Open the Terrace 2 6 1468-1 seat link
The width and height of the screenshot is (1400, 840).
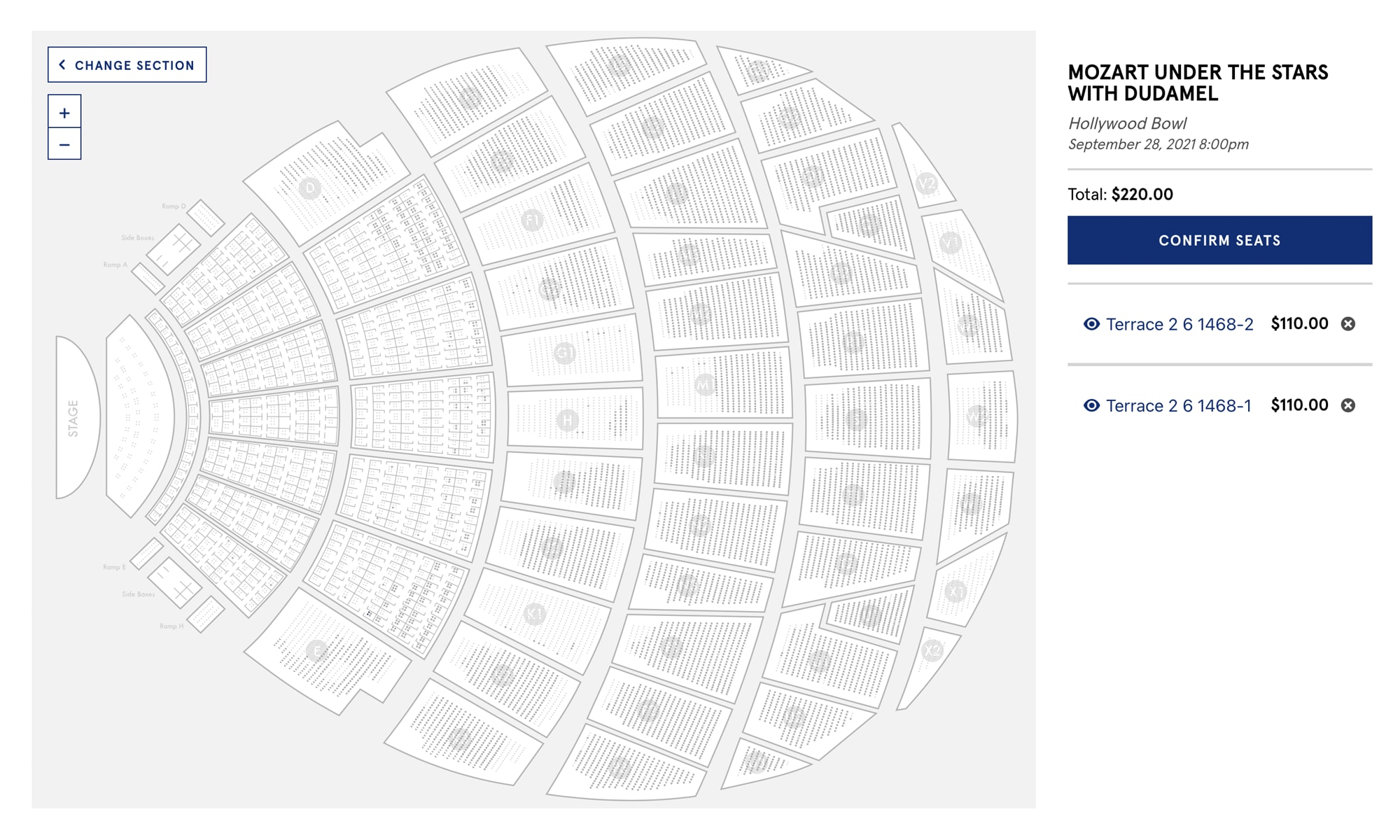point(1178,405)
